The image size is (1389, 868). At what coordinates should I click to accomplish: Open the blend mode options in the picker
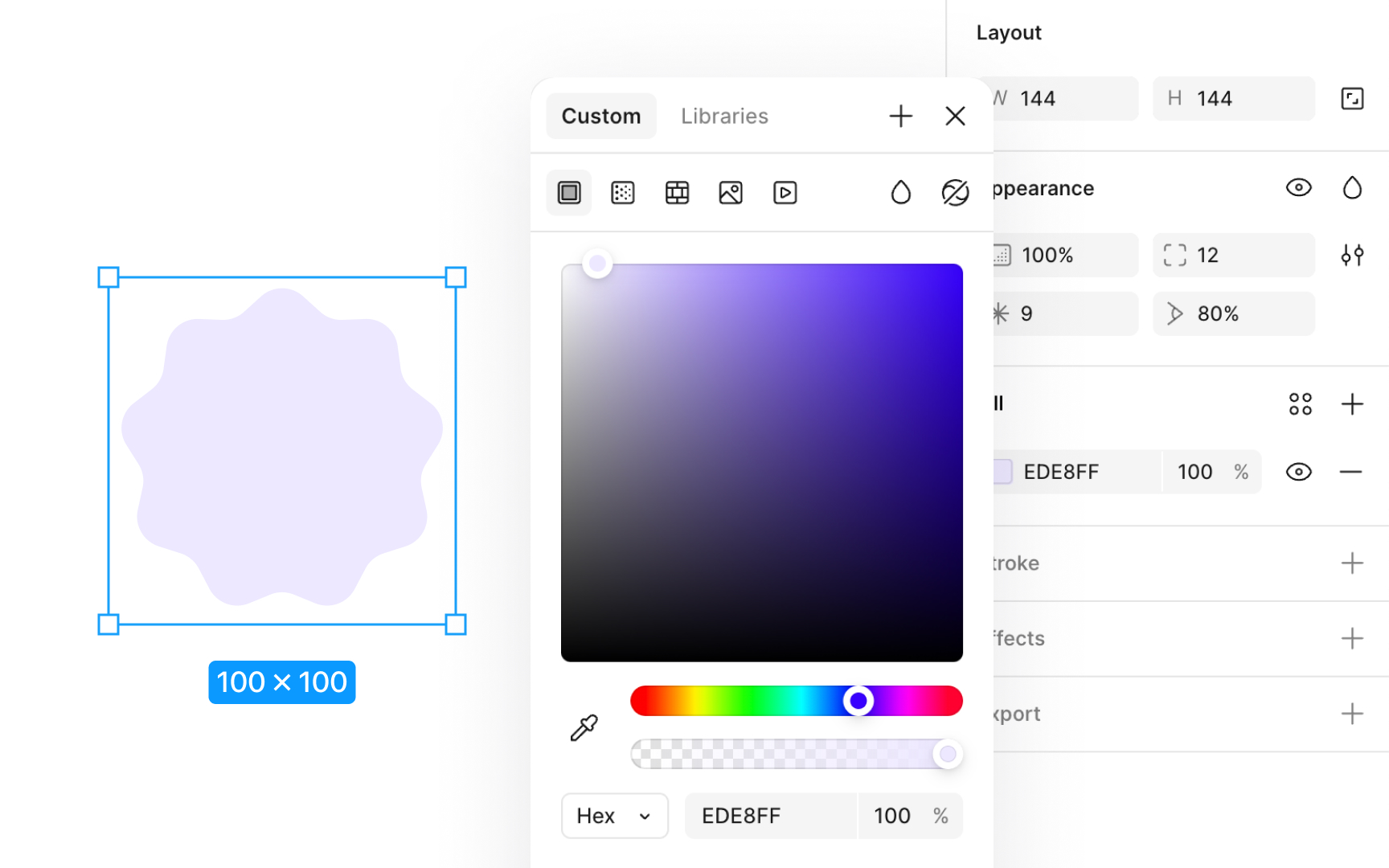(955, 193)
